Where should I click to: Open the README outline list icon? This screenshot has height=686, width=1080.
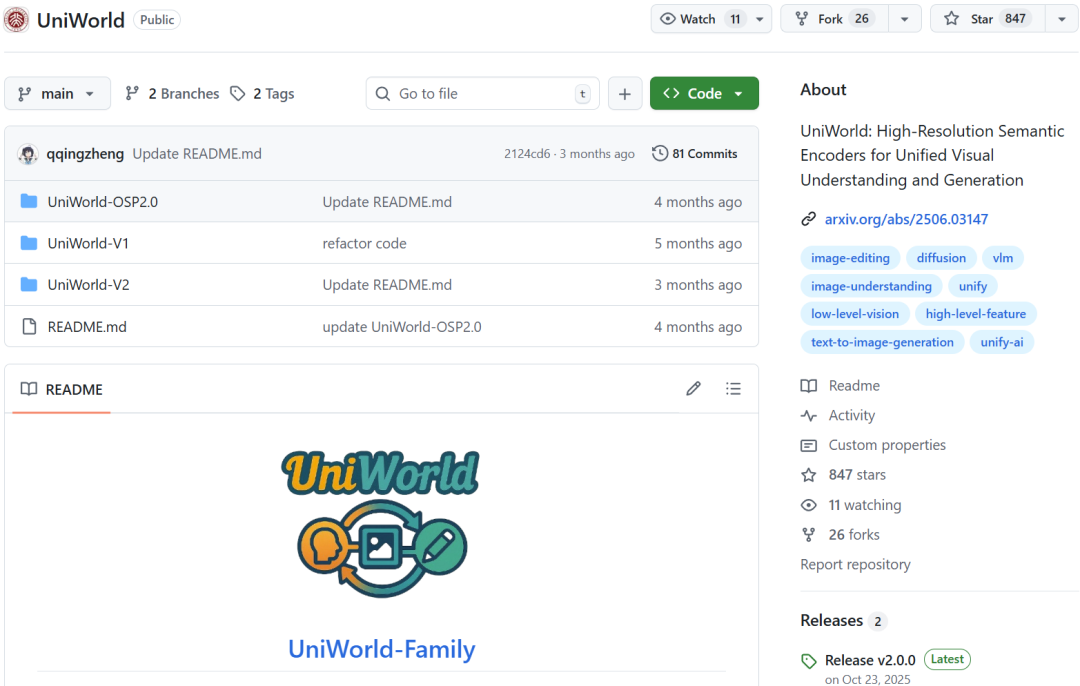tap(733, 388)
